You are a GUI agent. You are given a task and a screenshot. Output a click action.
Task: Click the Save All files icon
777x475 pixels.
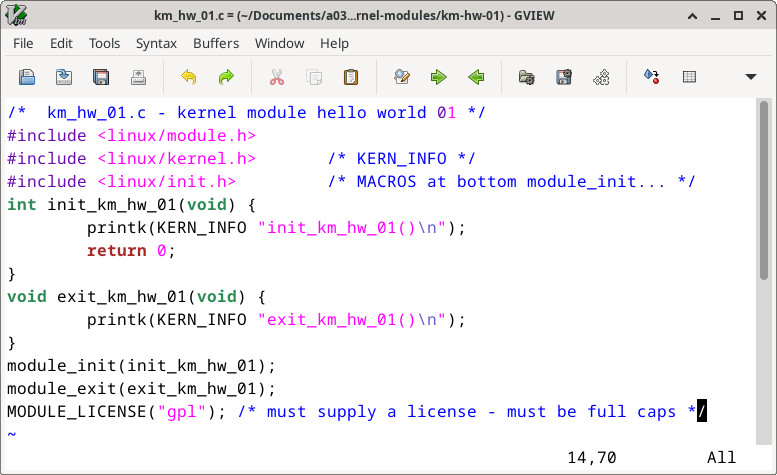tap(101, 77)
